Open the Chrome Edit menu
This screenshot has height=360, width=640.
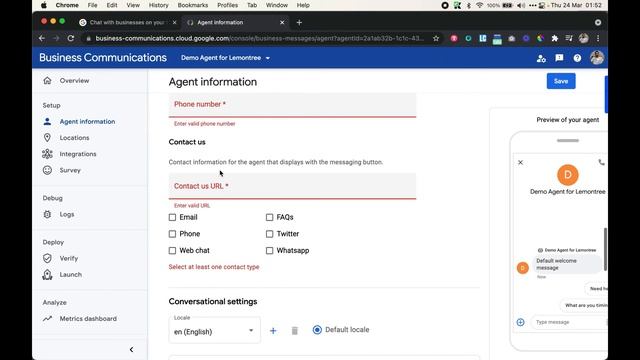point(112,5)
